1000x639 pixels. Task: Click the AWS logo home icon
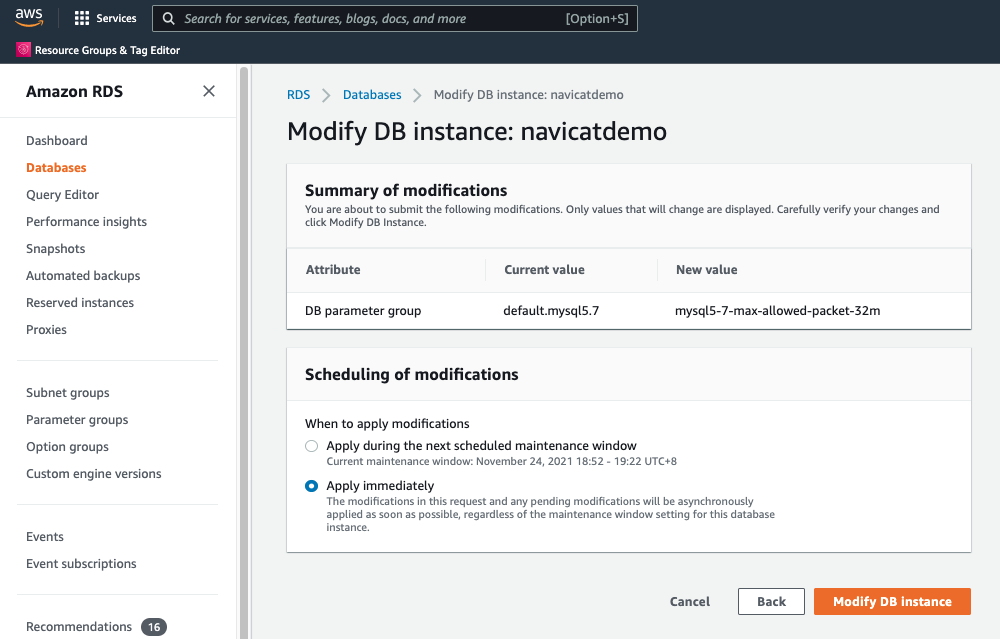pyautogui.click(x=29, y=18)
